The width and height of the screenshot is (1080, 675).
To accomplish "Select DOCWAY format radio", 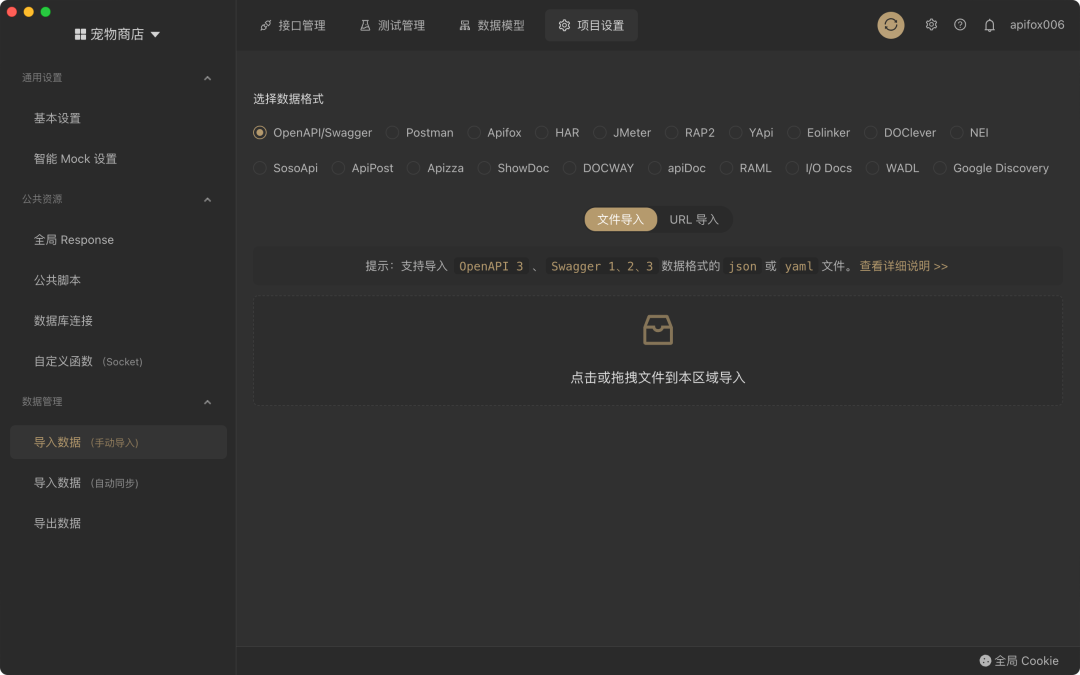I will 570,168.
